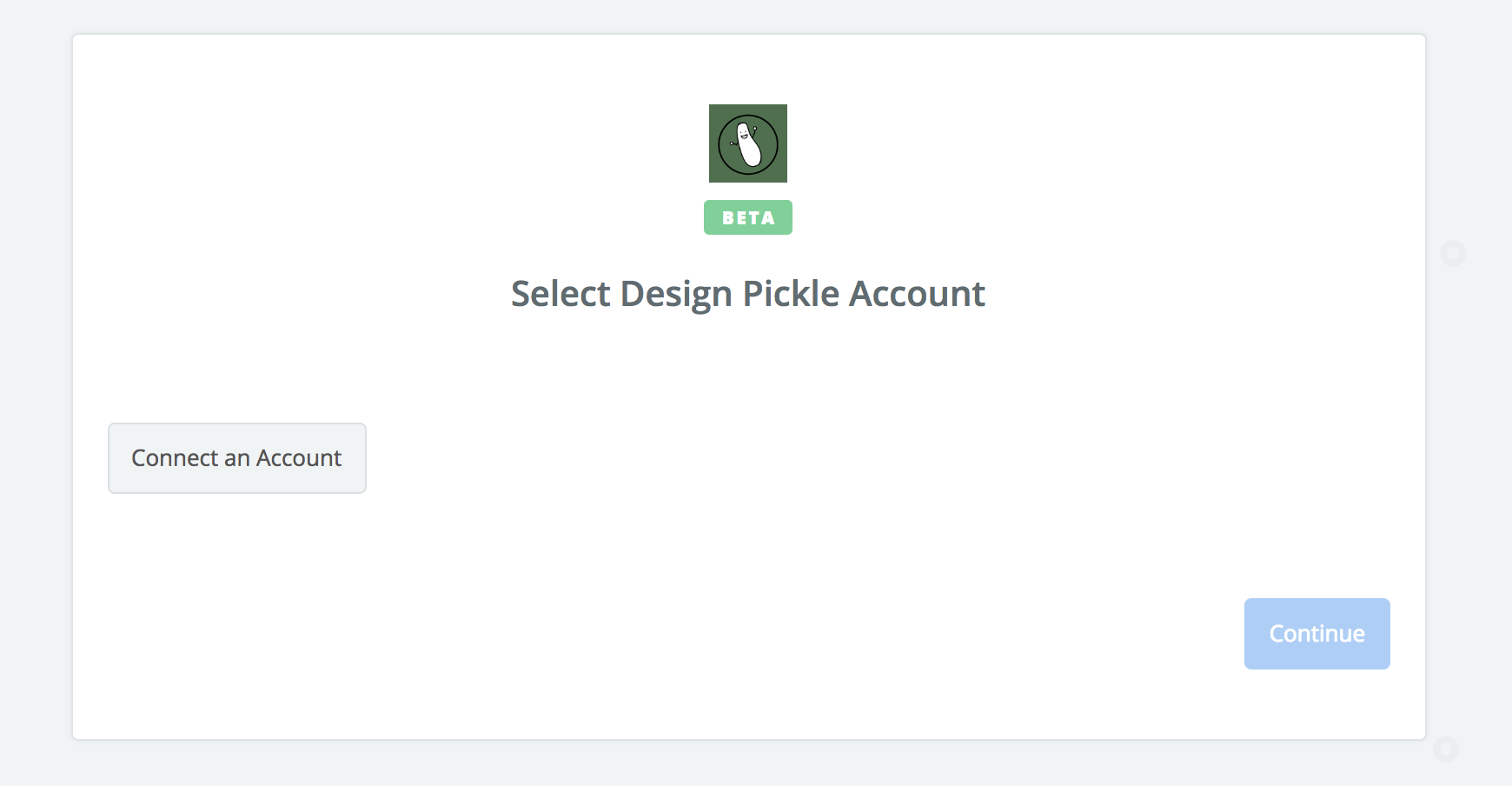Click the word Account in the page title
Image resolution: width=1512 pixels, height=786 pixels.
tap(917, 294)
